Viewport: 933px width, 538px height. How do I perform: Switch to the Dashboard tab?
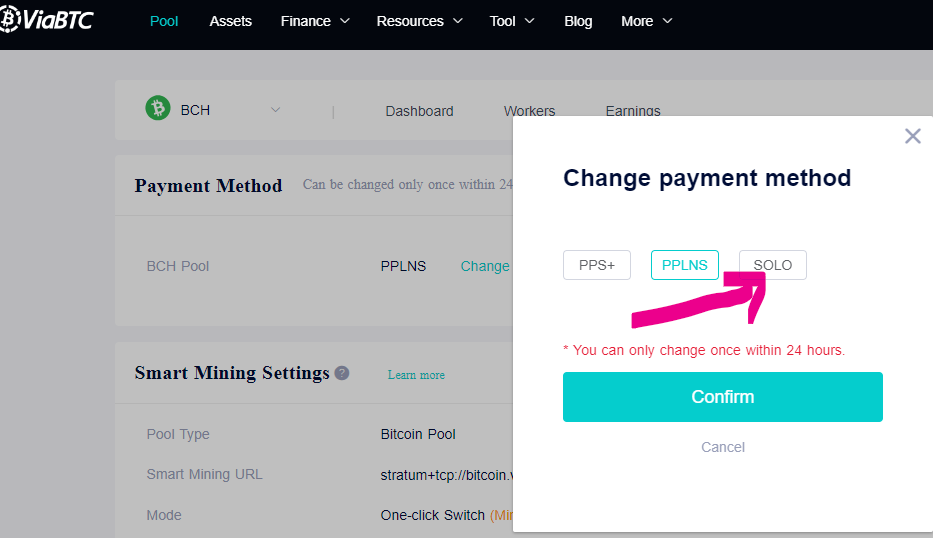coord(419,111)
